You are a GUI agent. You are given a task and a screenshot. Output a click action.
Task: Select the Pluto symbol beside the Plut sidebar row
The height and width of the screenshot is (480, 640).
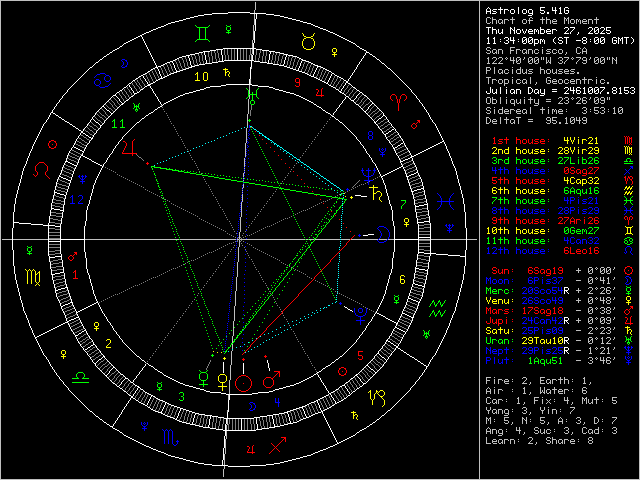point(629,360)
